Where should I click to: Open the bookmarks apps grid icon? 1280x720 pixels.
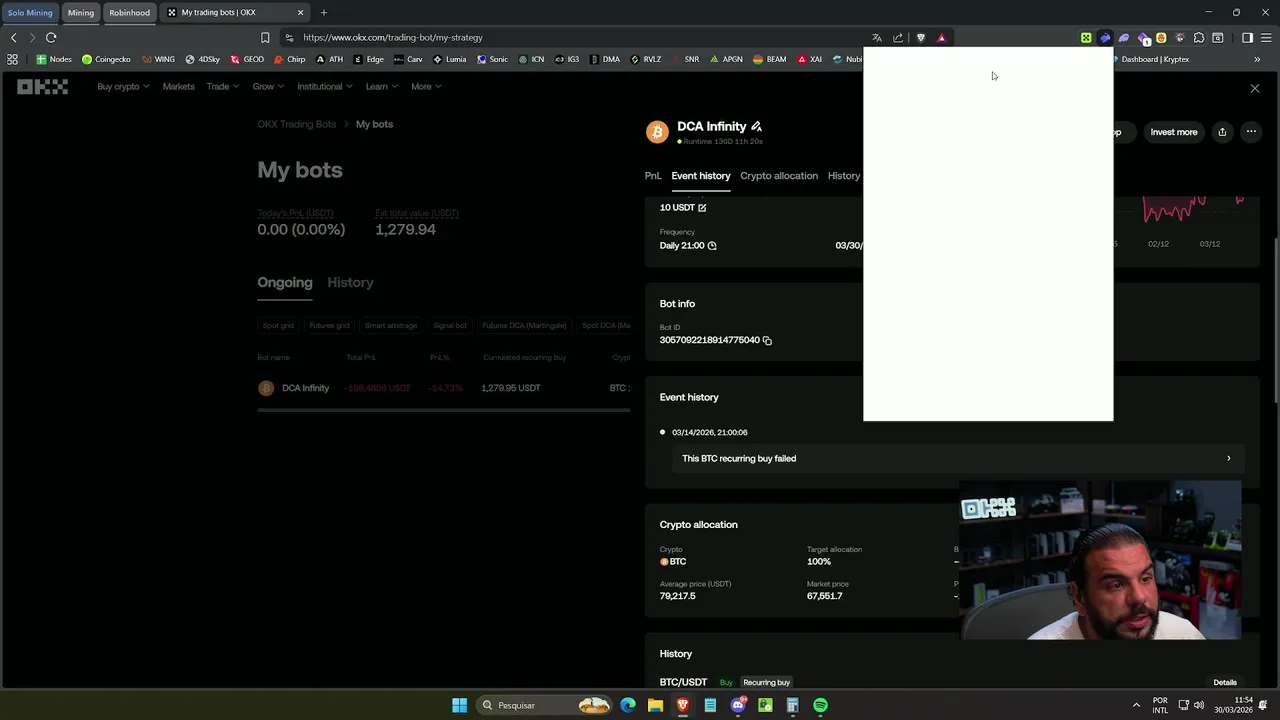tap(12, 59)
